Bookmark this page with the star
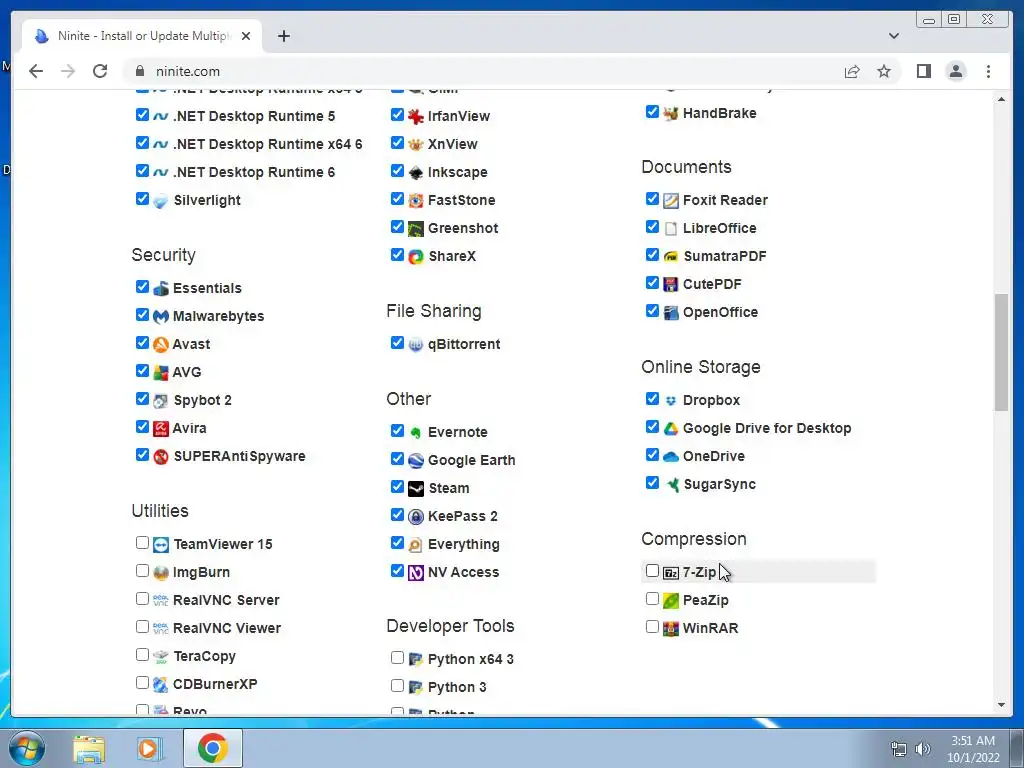 (884, 71)
